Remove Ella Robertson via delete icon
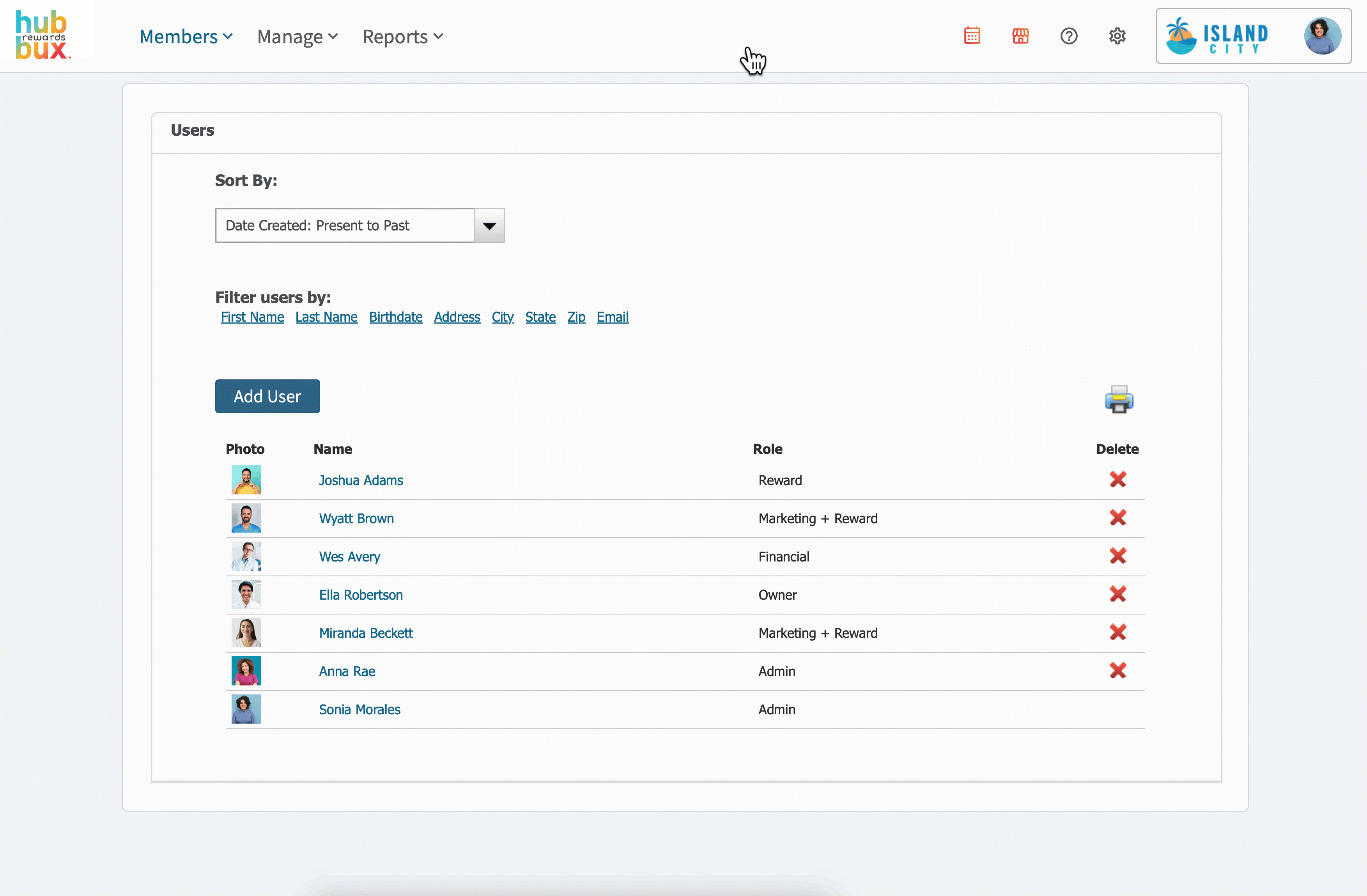 (1117, 594)
